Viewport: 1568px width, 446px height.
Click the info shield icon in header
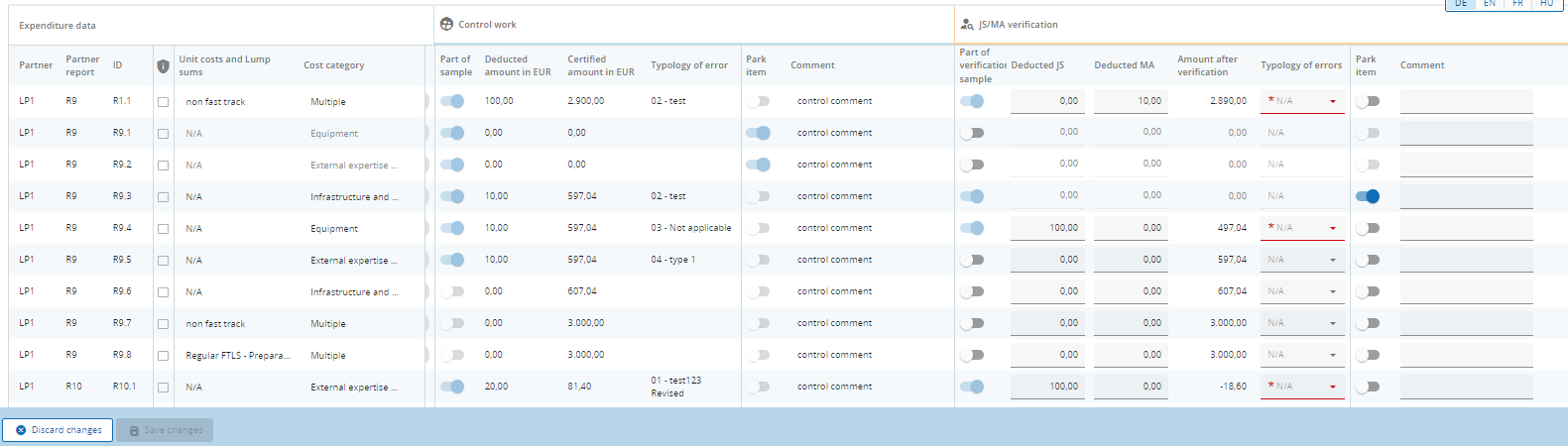click(163, 66)
